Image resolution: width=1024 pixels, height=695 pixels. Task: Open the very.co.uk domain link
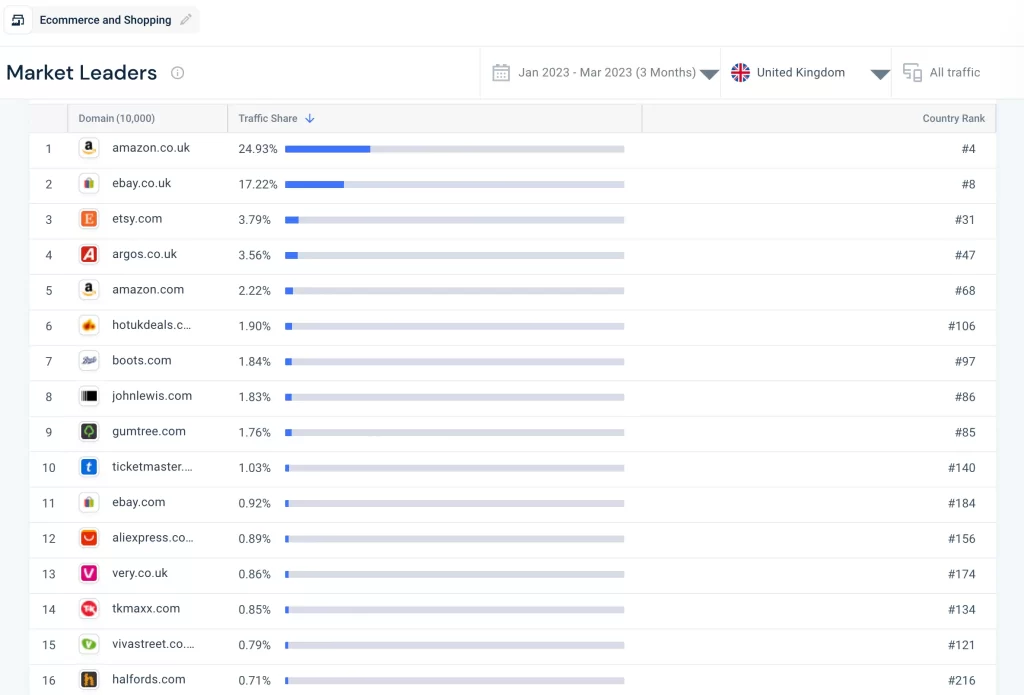pyautogui.click(x=140, y=573)
